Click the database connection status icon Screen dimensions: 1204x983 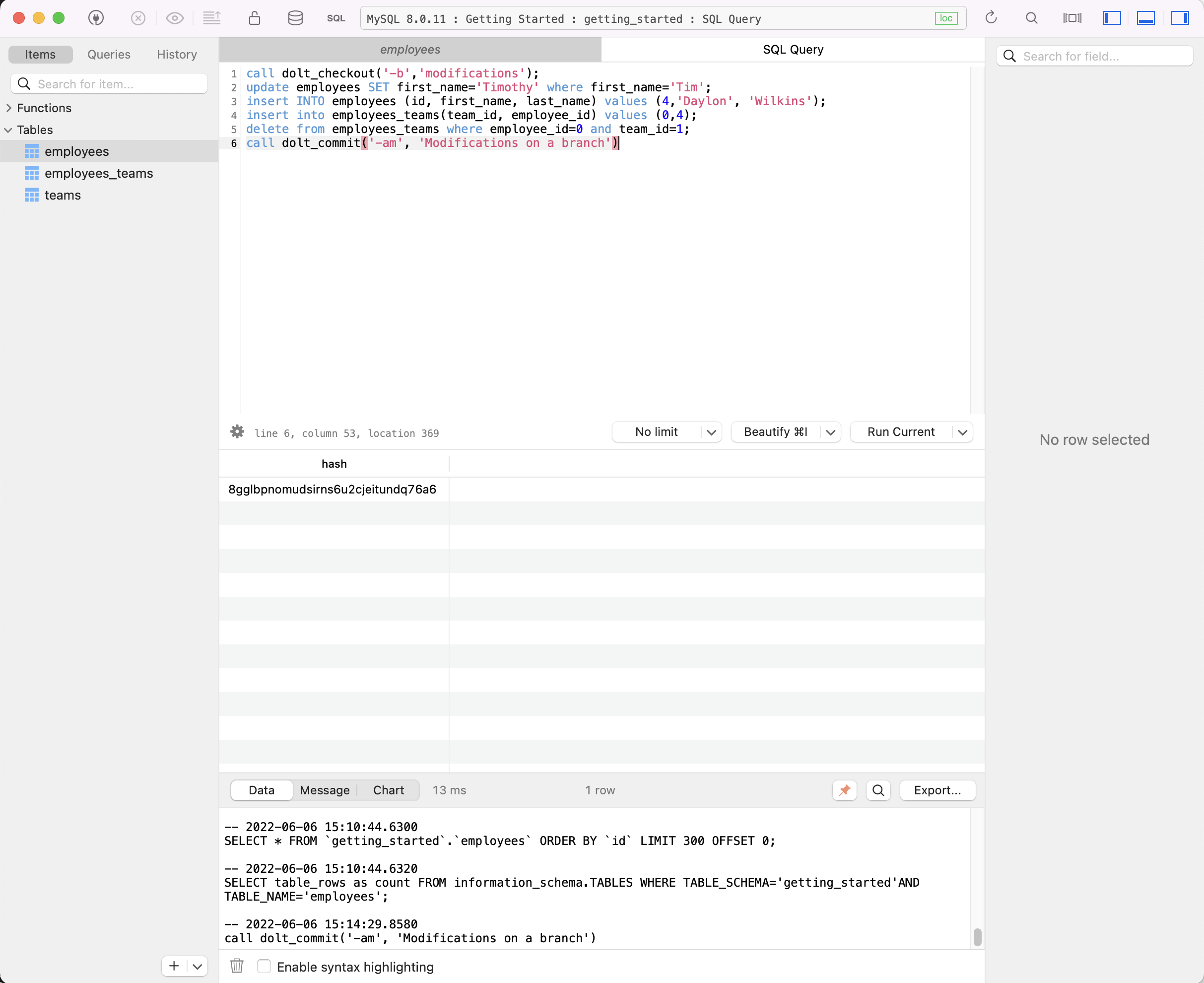pos(946,18)
